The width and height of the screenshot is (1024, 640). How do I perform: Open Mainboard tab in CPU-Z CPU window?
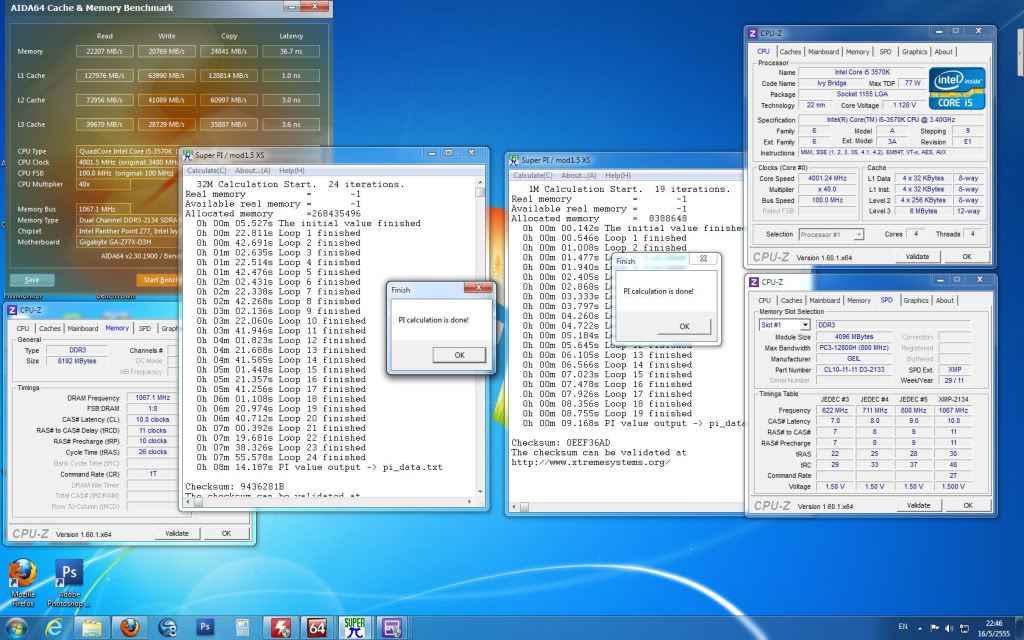(823, 52)
